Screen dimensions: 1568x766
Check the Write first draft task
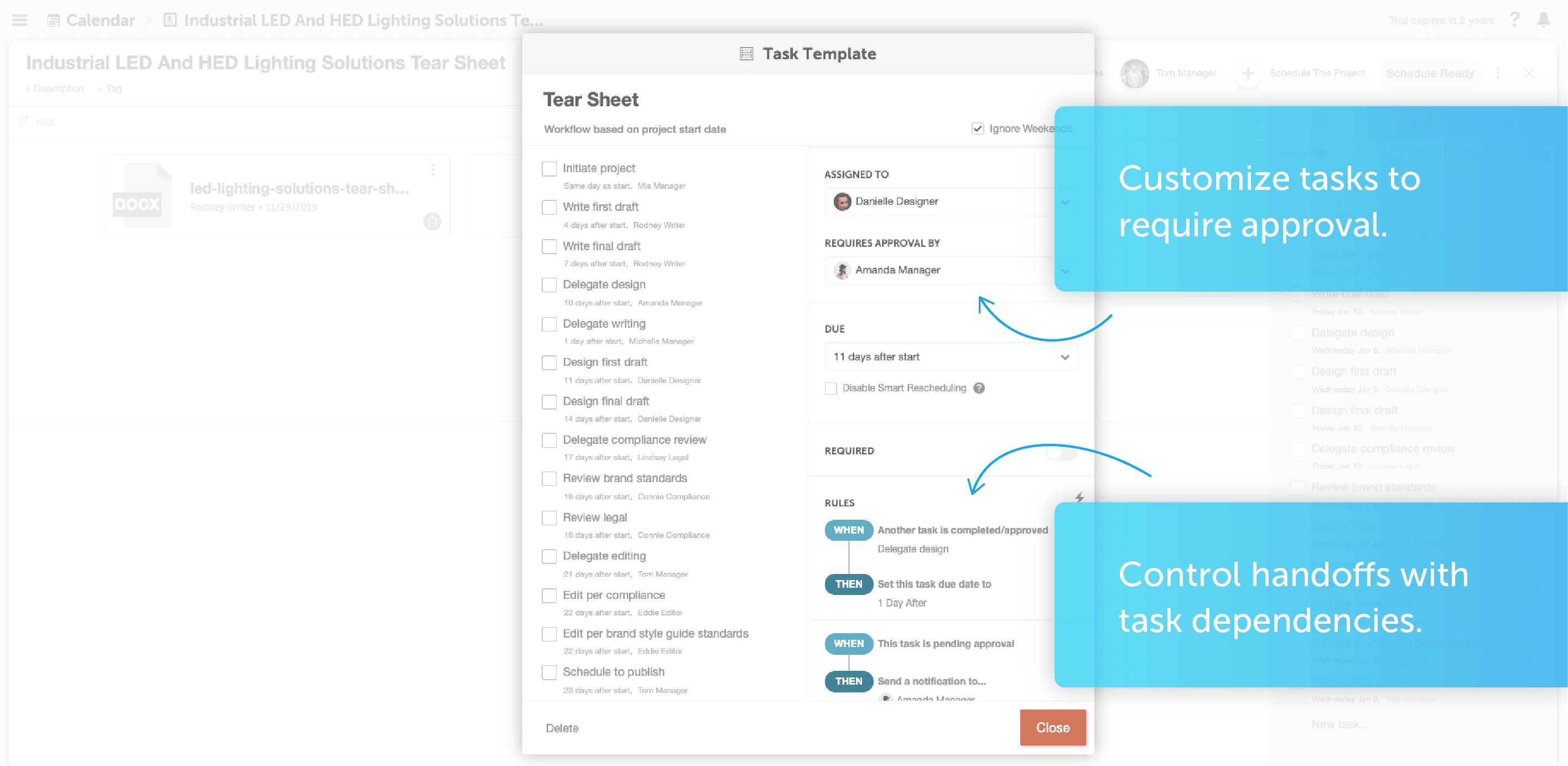tap(549, 207)
